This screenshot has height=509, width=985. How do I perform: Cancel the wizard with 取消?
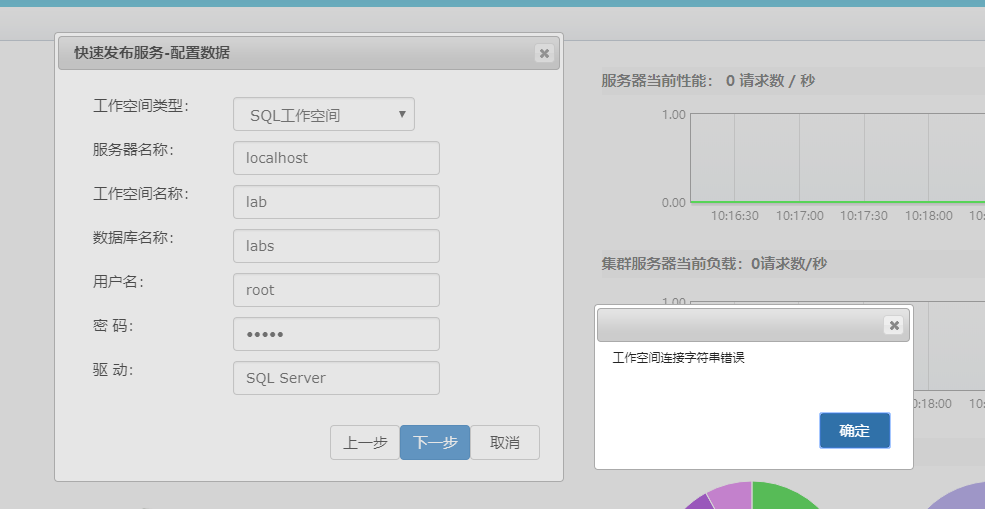click(x=504, y=442)
